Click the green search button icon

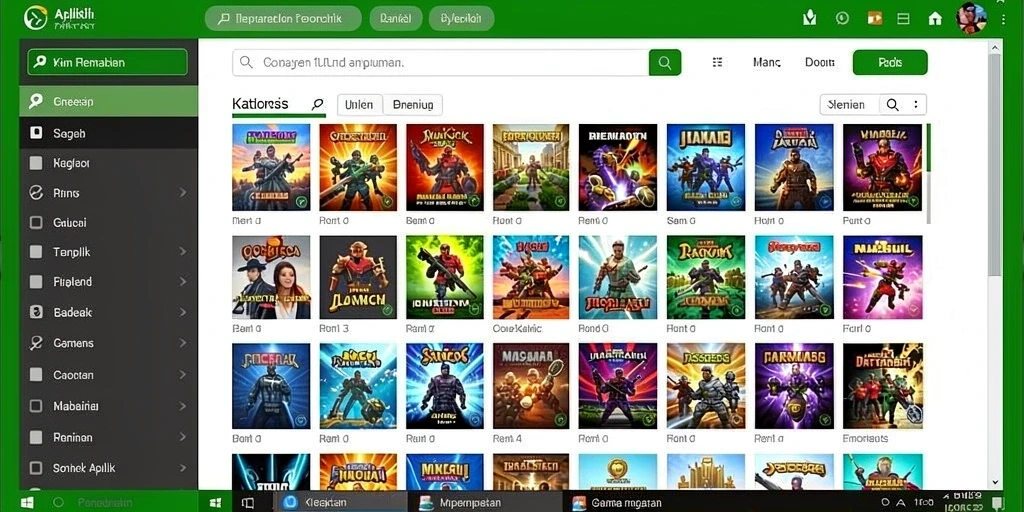coord(665,63)
